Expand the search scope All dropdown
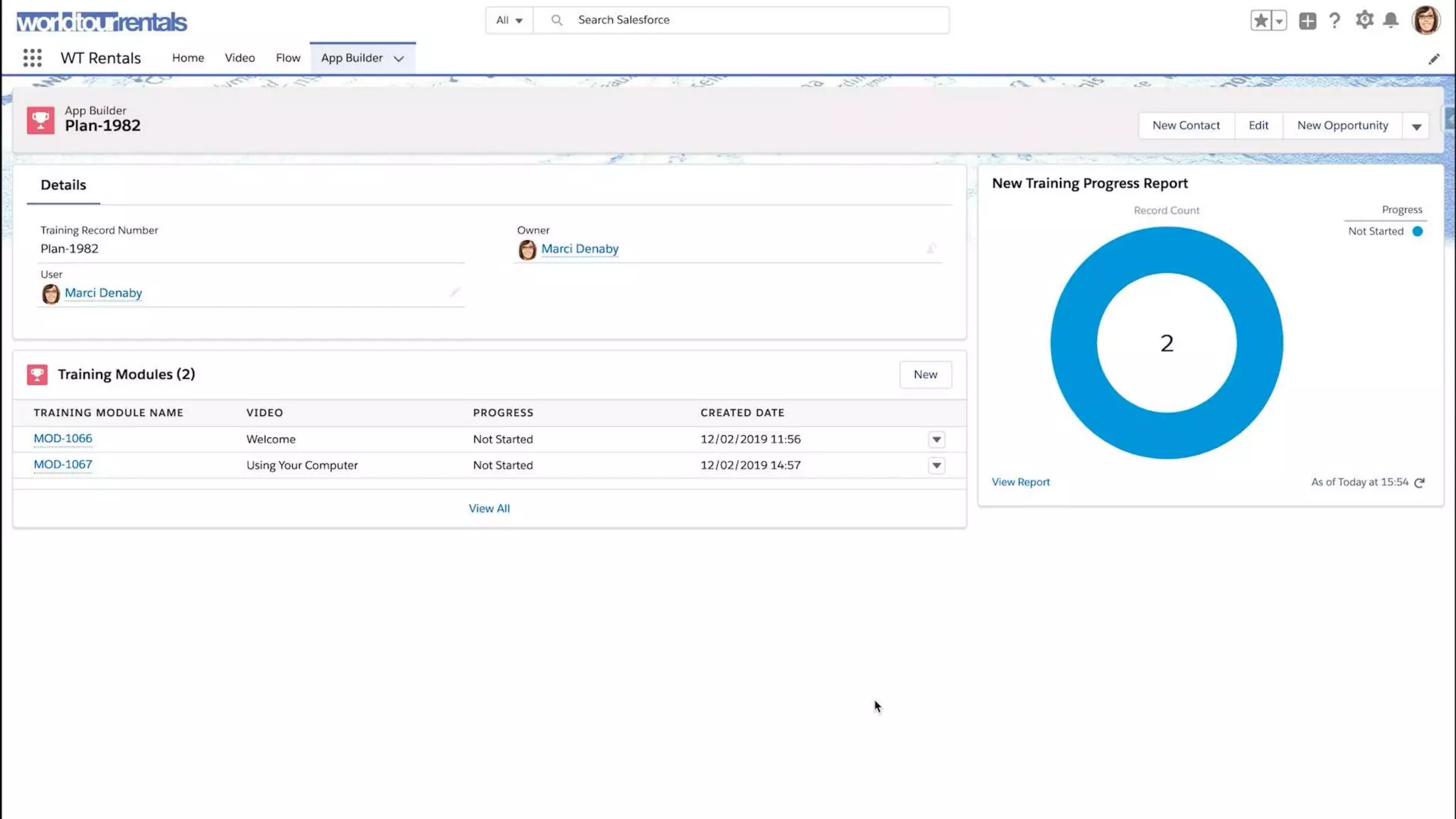The width and height of the screenshot is (1456, 819). [509, 20]
